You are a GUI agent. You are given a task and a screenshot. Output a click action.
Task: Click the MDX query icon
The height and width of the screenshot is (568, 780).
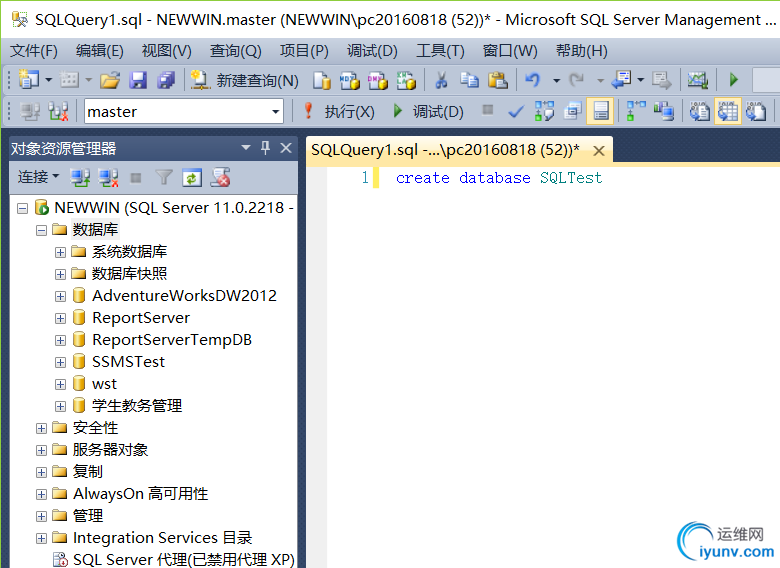point(350,80)
